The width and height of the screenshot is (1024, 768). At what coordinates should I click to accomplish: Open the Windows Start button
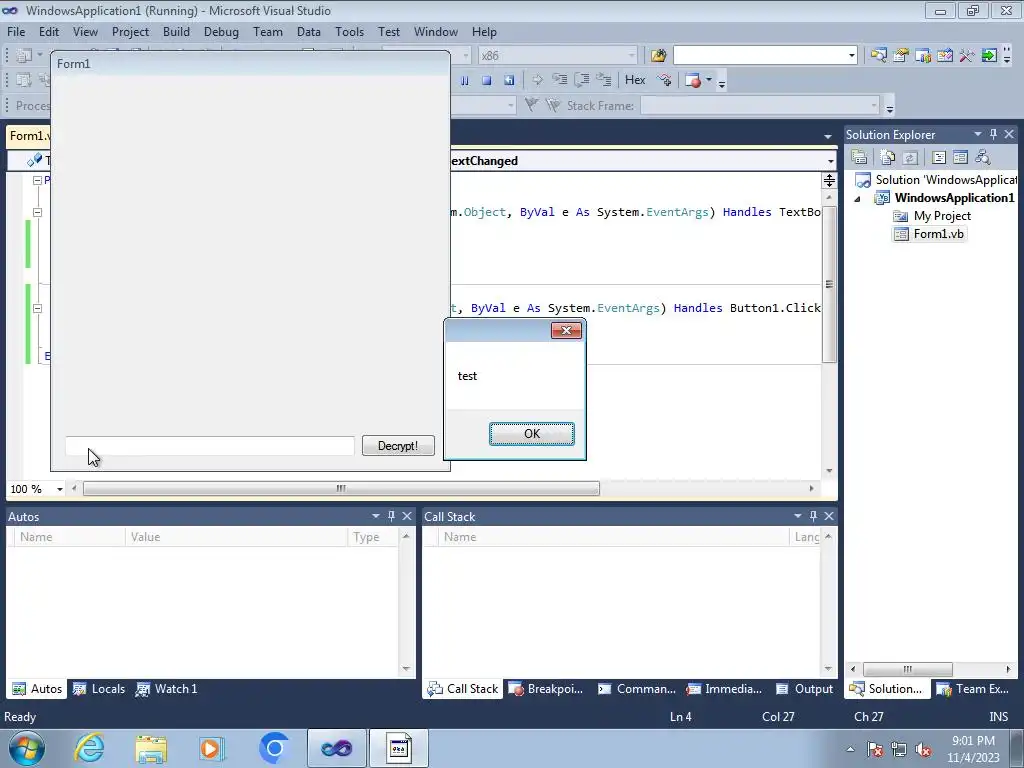[x=27, y=748]
